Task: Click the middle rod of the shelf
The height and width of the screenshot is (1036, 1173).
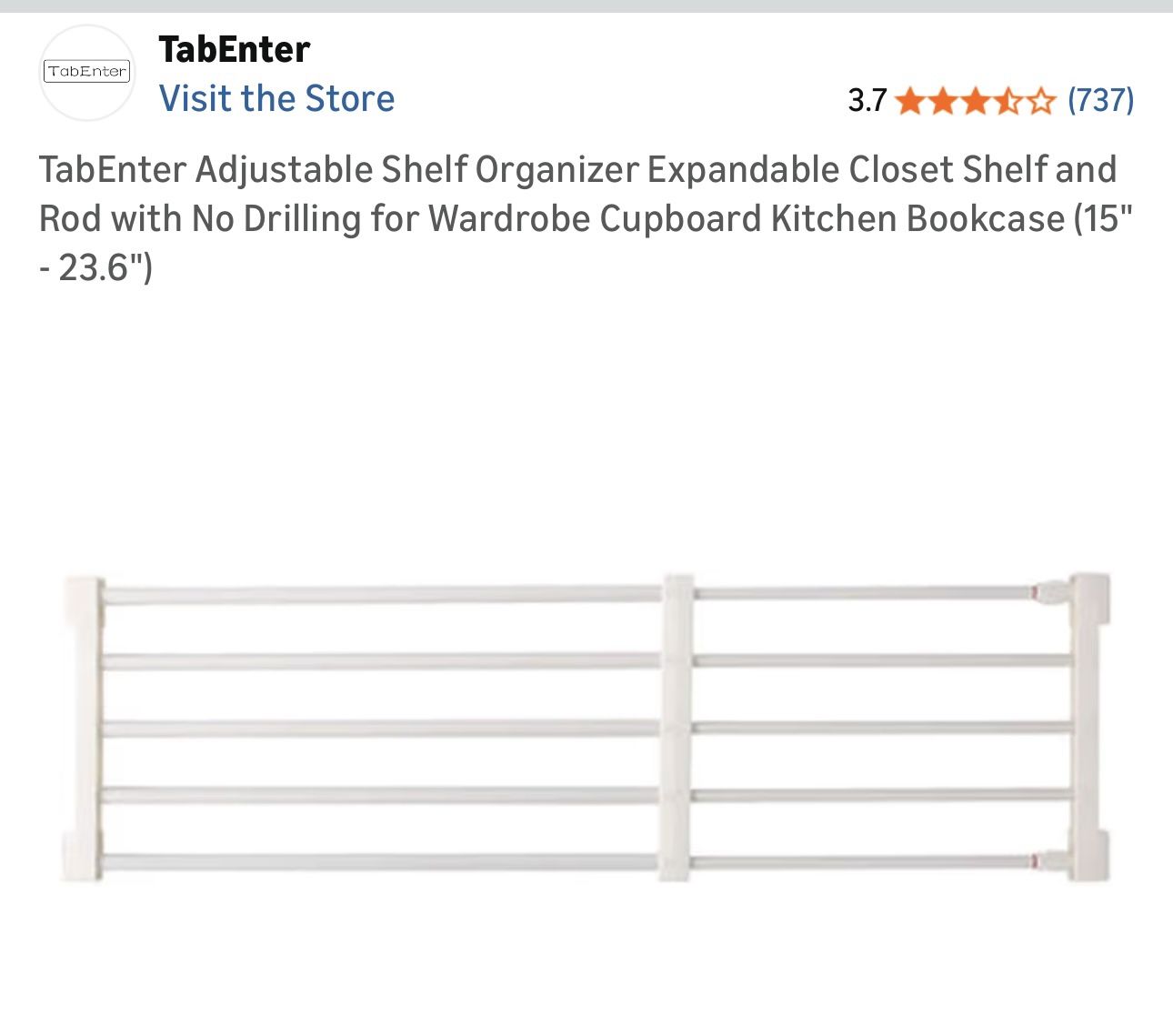Action: pos(382,729)
